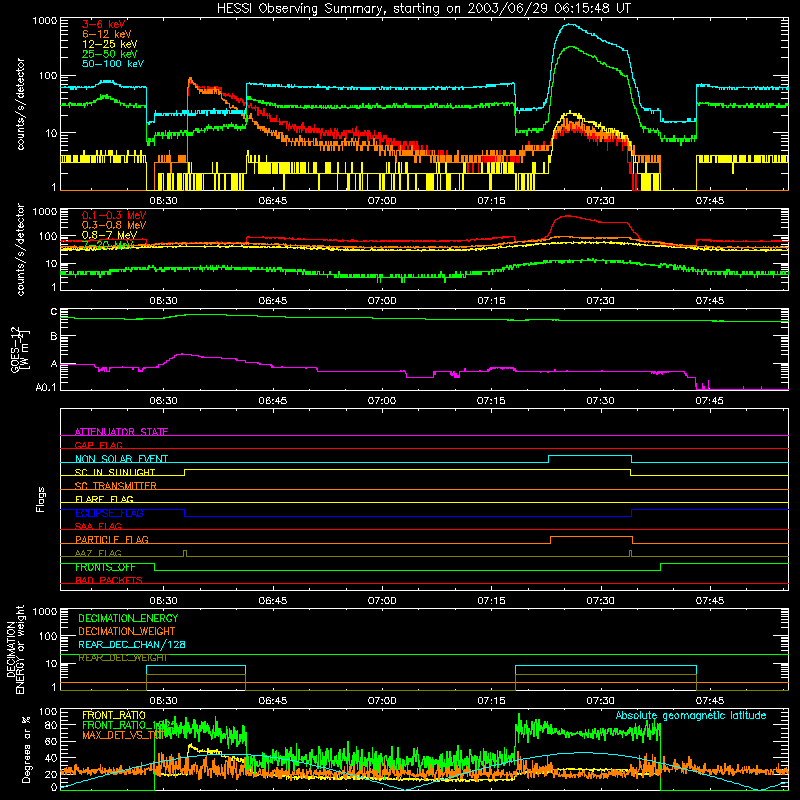Click the 6-12 keV peak near 06:33
Image resolution: width=800 pixels, height=800 pixels.
pos(190,80)
